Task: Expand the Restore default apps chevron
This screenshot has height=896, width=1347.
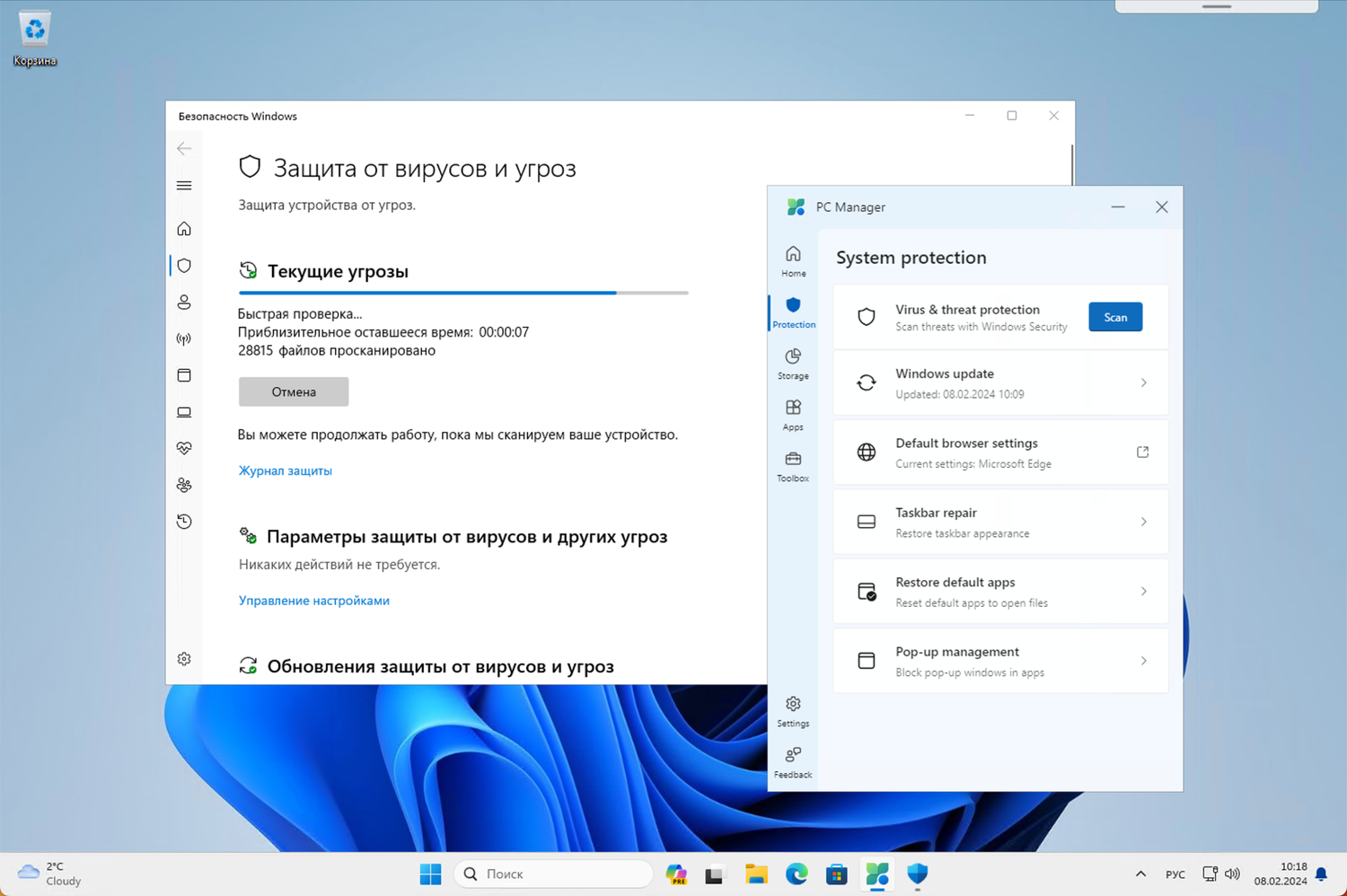Action: 1144,591
